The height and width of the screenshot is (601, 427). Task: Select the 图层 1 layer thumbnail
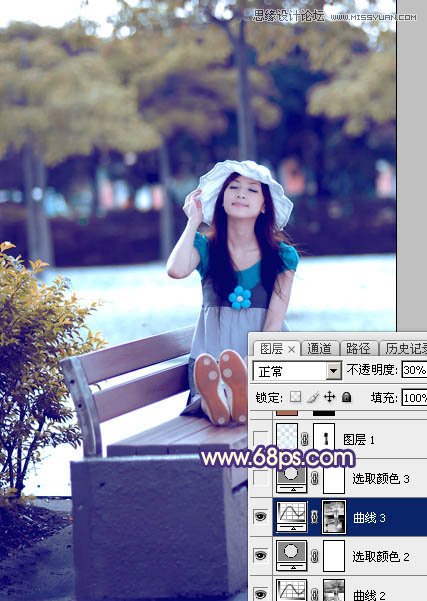(x=287, y=439)
